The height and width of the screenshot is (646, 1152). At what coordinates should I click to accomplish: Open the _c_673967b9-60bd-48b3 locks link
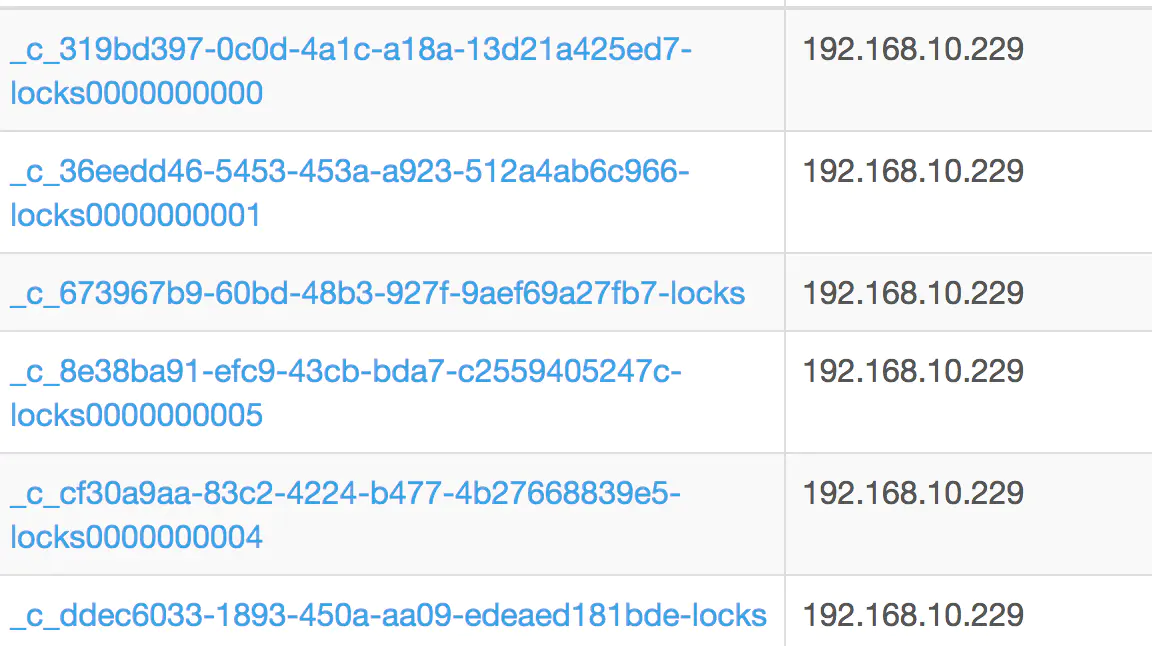pyautogui.click(x=378, y=294)
